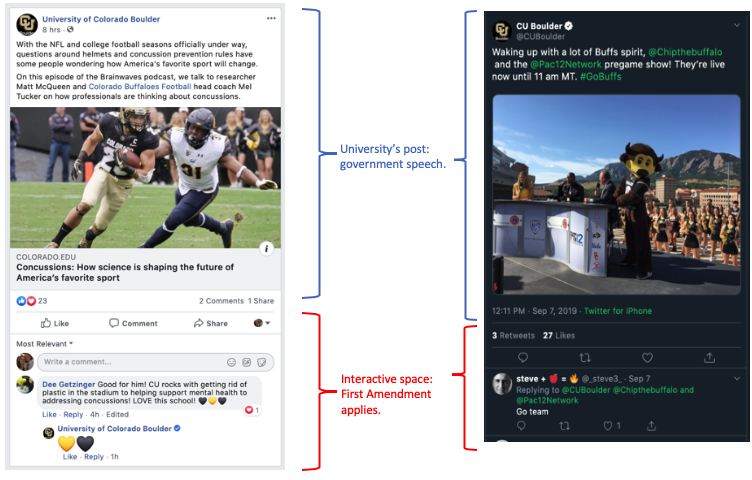The image size is (752, 480).
Task: Open the Colorado Buffaloes Football link
Action: point(140,87)
